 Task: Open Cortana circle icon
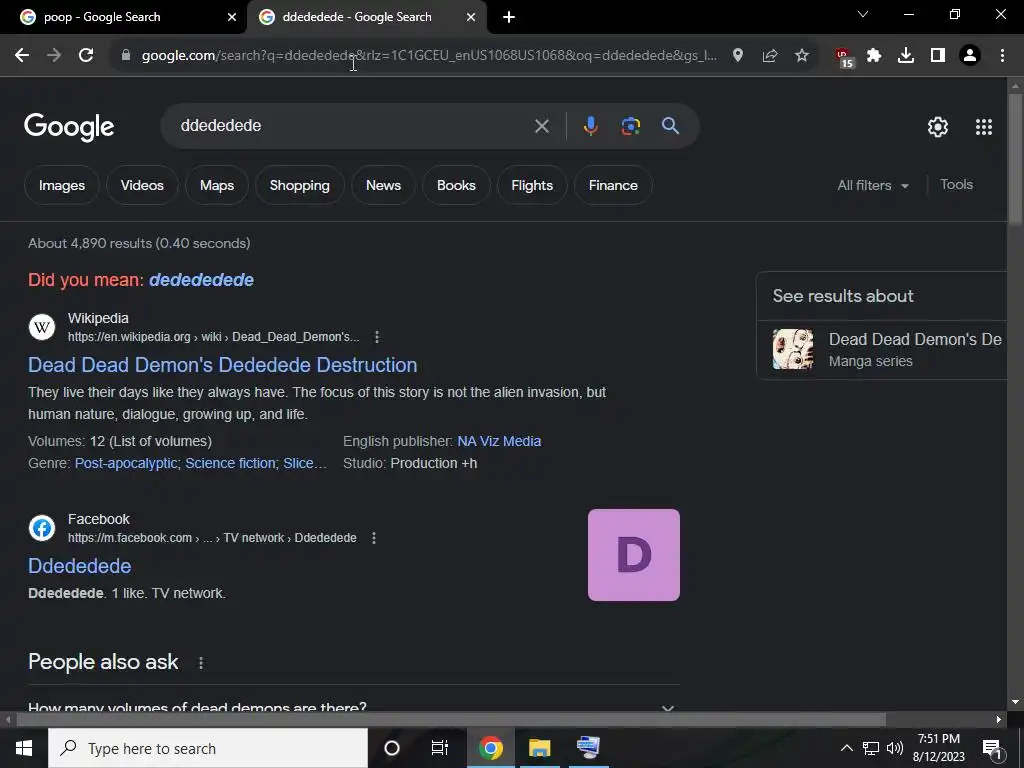[x=392, y=748]
